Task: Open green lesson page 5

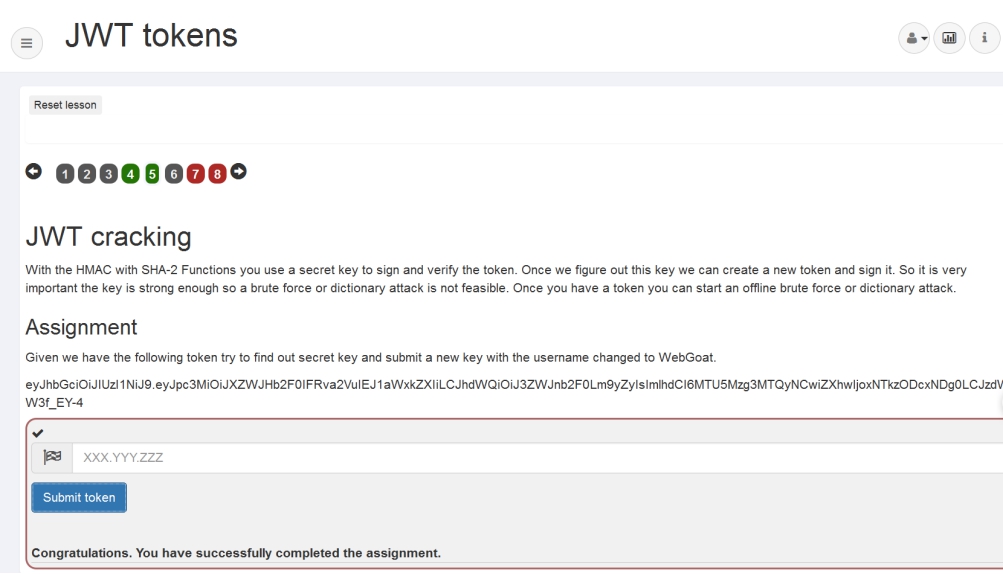Action: pos(152,174)
